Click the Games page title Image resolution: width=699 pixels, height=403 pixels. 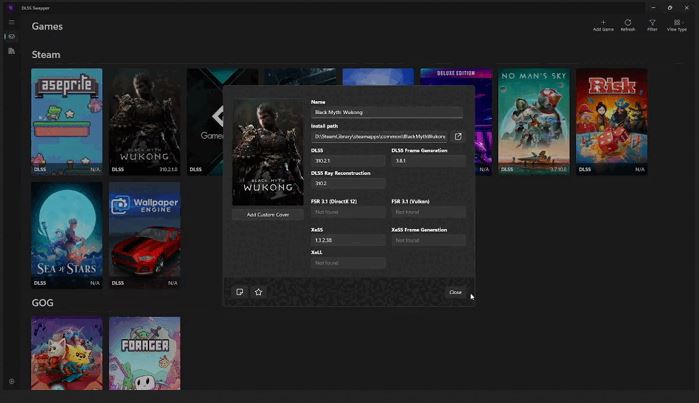click(47, 26)
